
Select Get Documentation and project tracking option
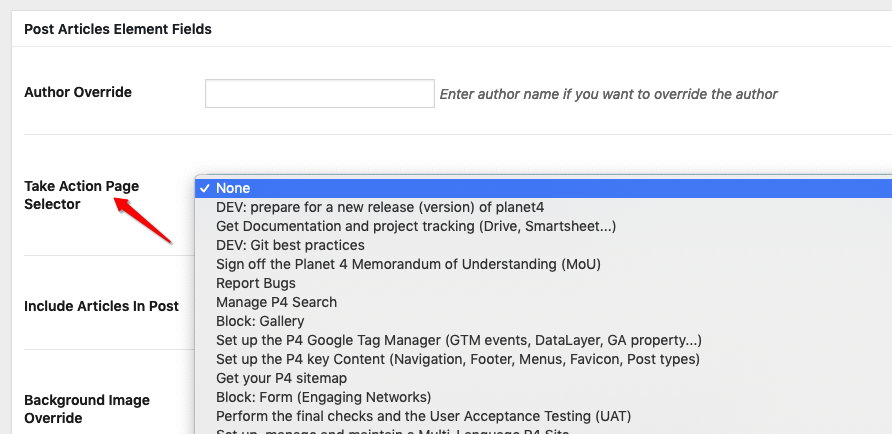click(x=543, y=226)
